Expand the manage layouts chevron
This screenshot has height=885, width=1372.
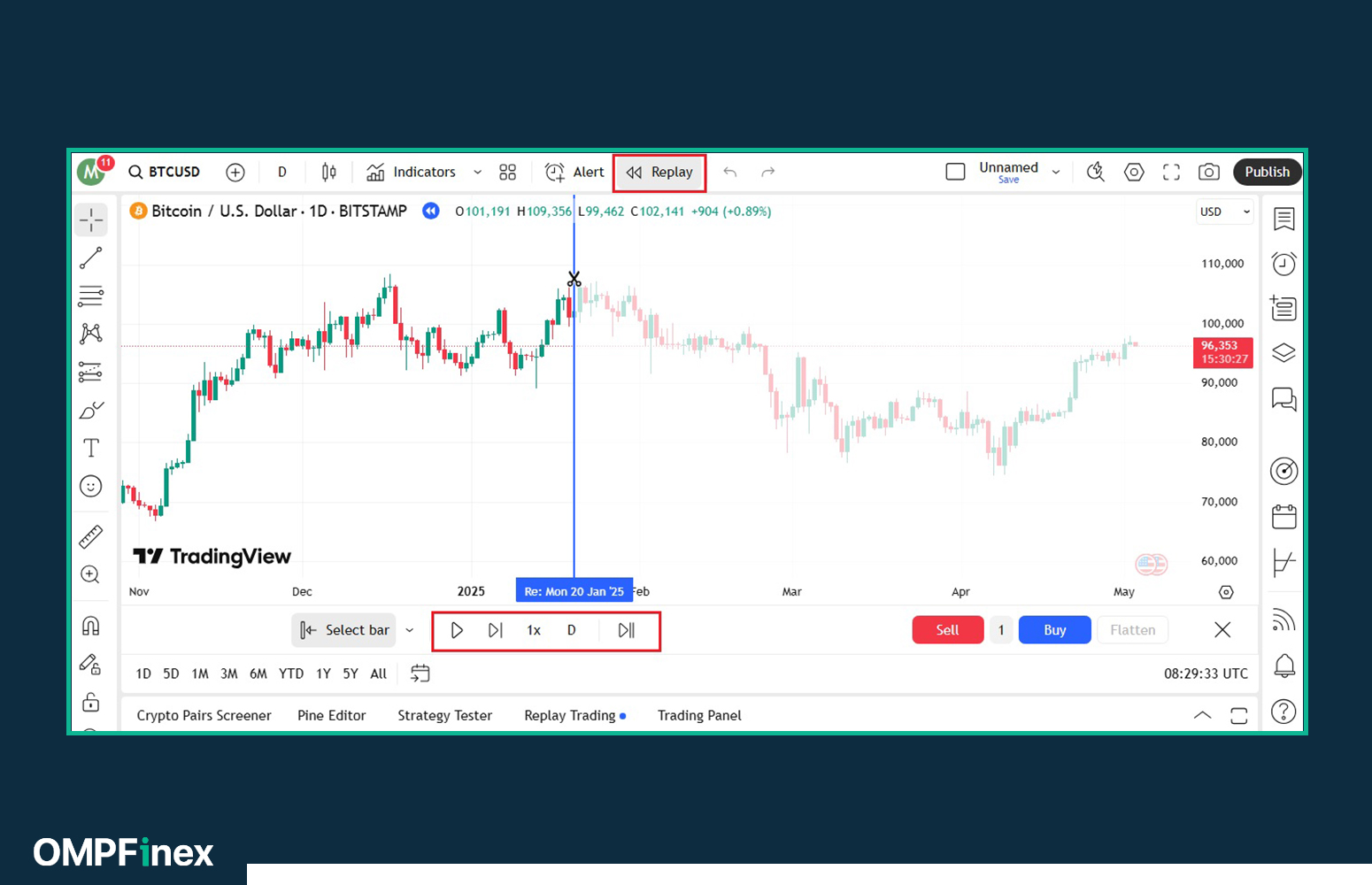point(1056,173)
